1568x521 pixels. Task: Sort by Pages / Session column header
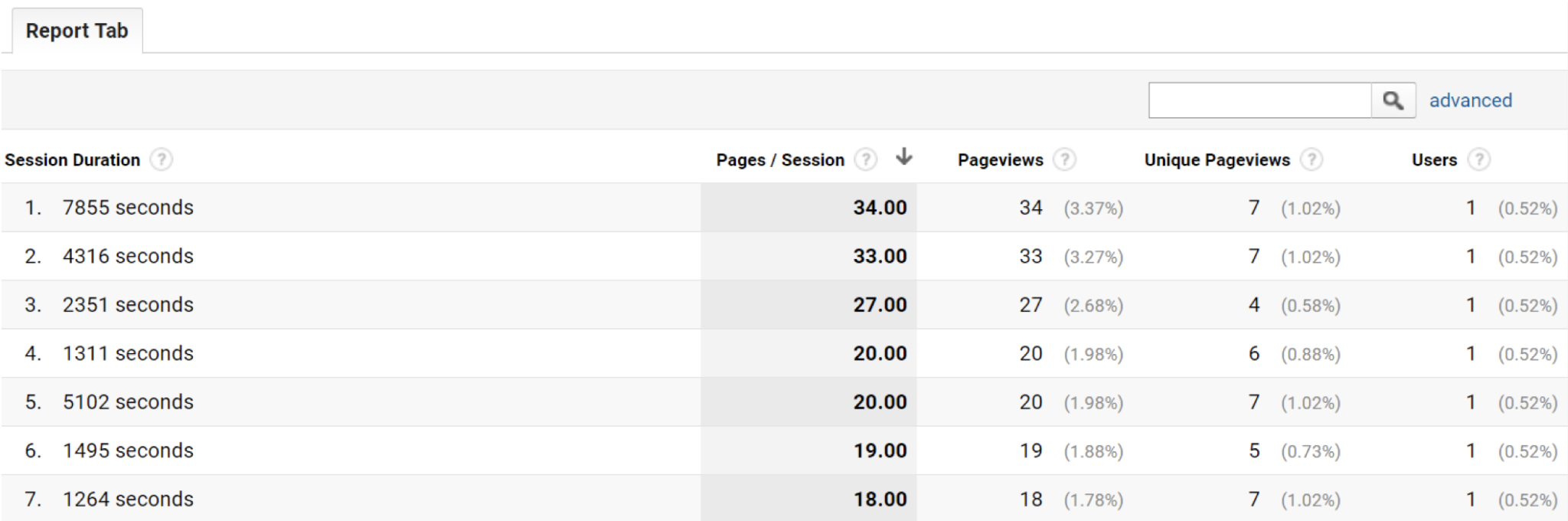779,160
